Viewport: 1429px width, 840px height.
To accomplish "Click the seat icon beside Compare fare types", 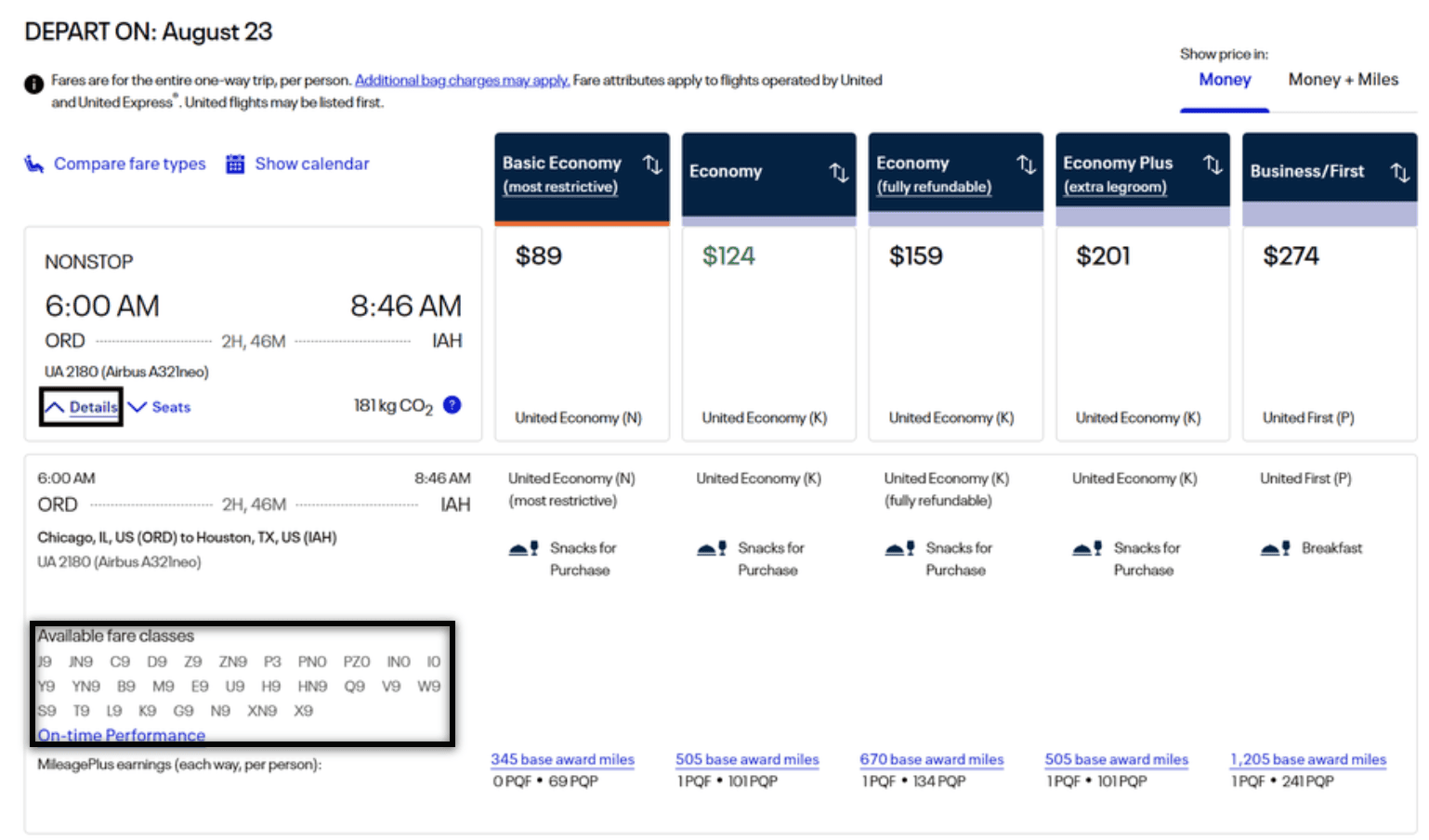I will coord(35,164).
